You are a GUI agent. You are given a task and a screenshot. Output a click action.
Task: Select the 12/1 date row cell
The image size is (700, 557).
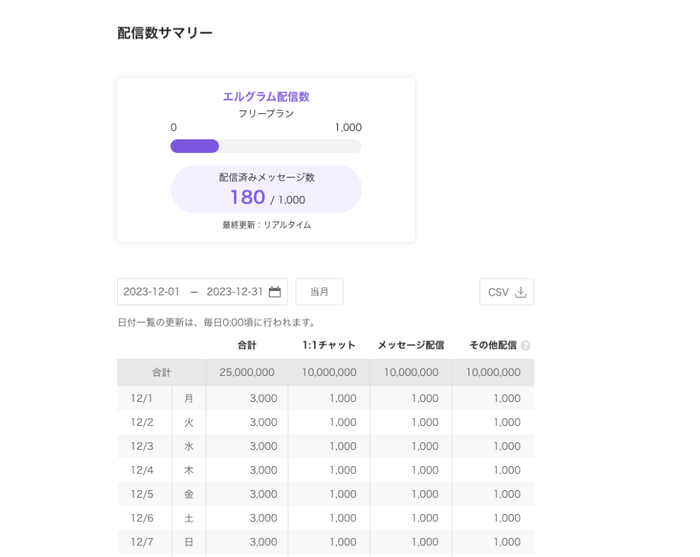pyautogui.click(x=142, y=398)
